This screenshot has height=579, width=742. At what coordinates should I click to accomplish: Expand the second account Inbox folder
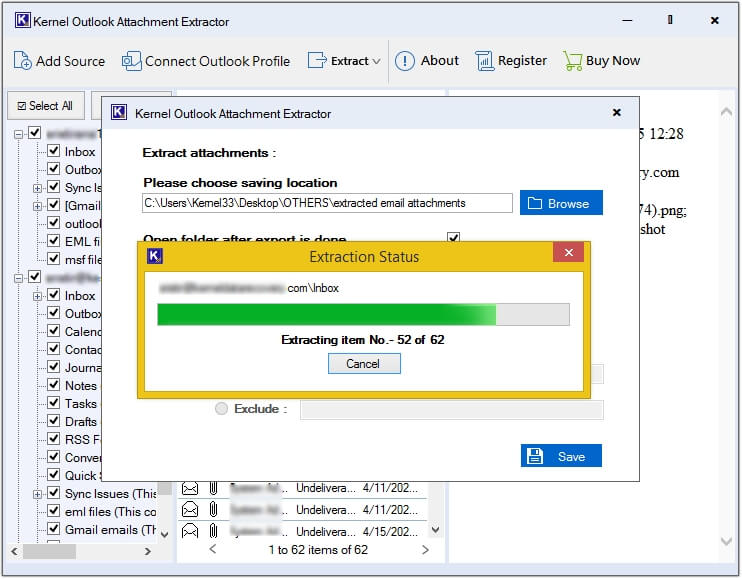tap(37, 296)
